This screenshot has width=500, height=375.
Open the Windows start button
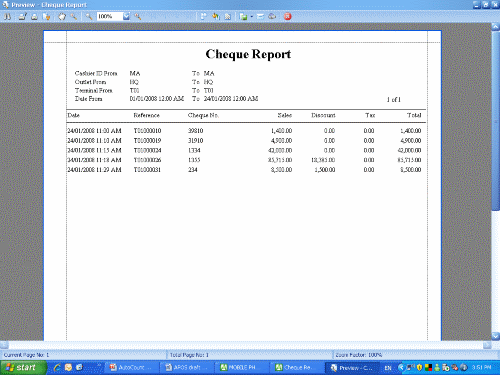click(23, 367)
